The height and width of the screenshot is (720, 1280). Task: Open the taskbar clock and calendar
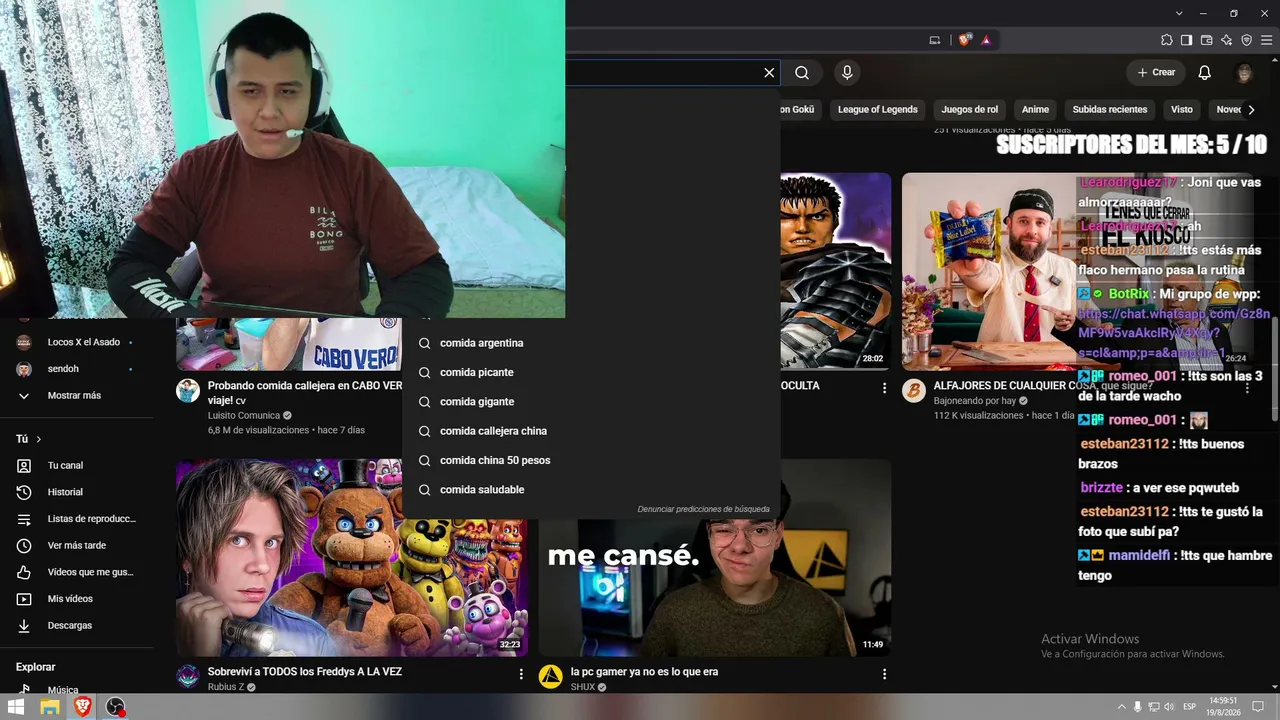tap(1223, 707)
